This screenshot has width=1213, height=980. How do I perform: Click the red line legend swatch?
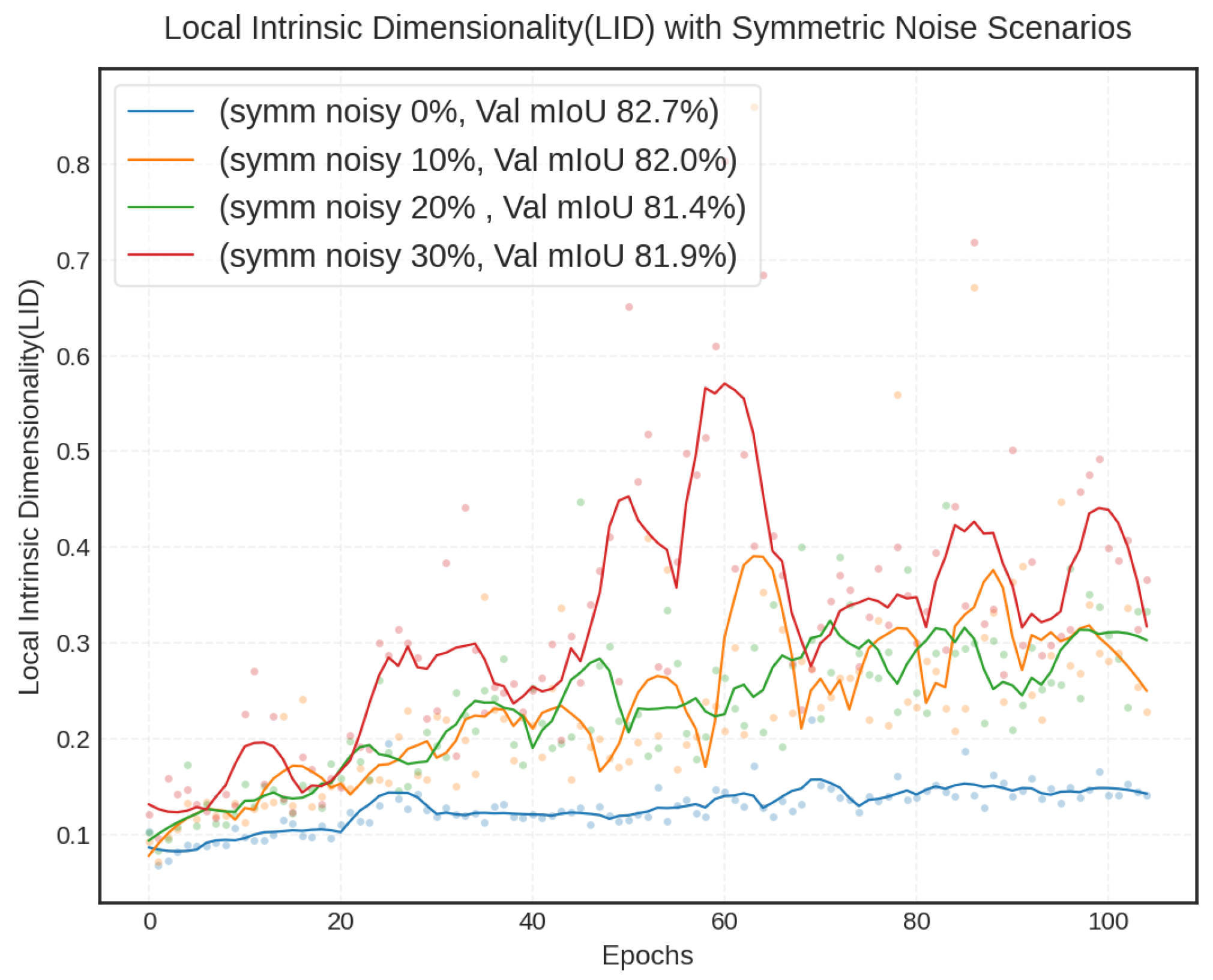[x=160, y=255]
